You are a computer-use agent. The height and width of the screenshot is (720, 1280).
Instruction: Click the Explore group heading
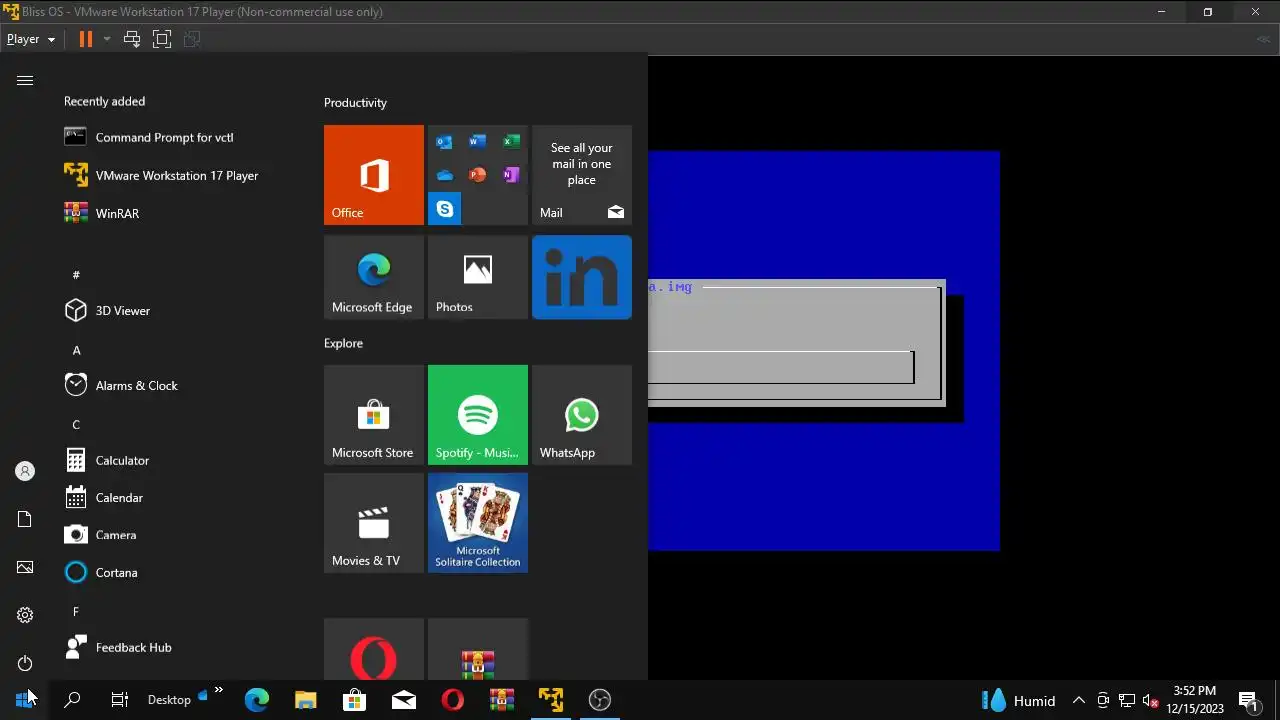coord(343,343)
